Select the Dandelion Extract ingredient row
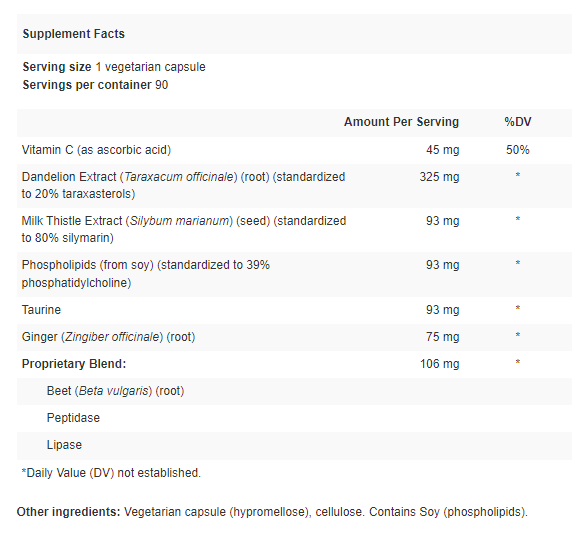 (294, 186)
